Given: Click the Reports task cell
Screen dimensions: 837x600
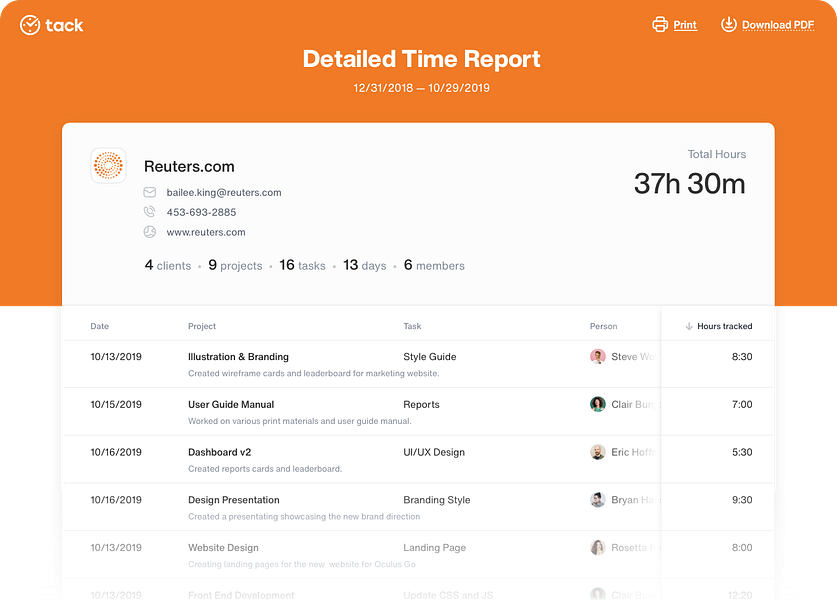Looking at the screenshot, I should tap(421, 405).
